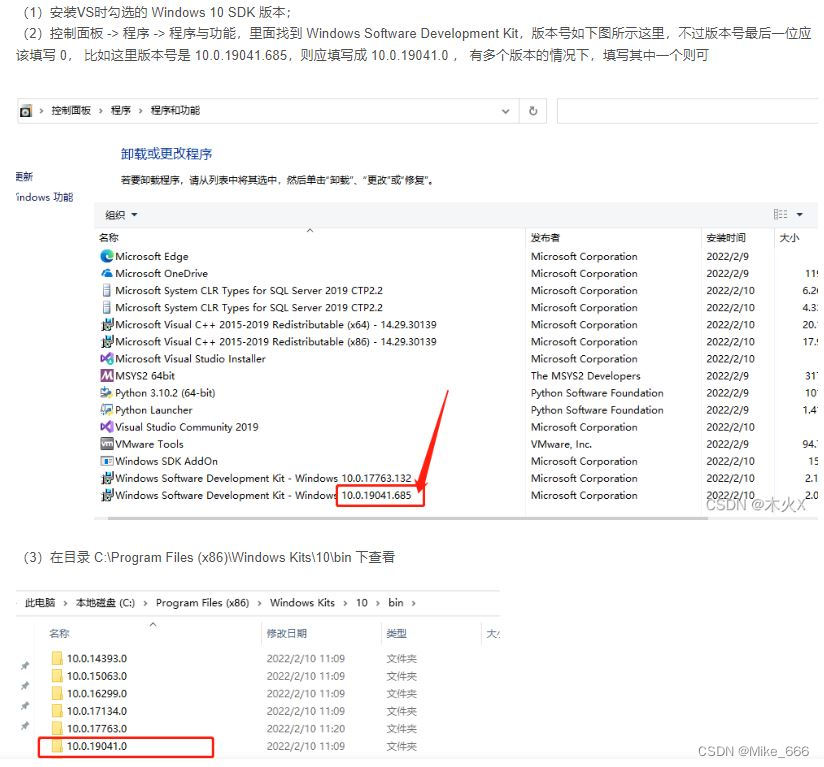Click the pin icon beside folder 10.0.14393.0
Image resolution: width=824 pixels, height=767 pixels.
(x=25, y=666)
